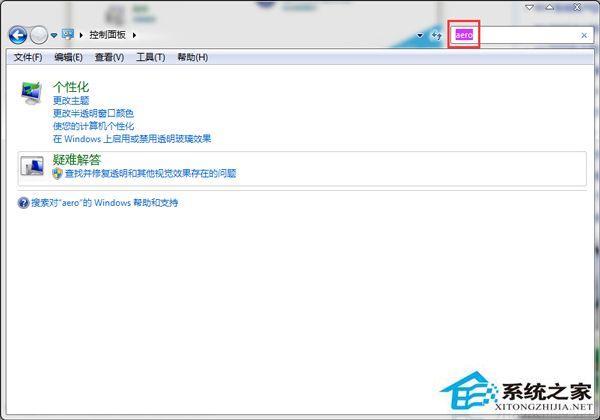Image resolution: width=600 pixels, height=420 pixels.
Task: Open 使您的计算机个性化 link
Action: (x=93, y=126)
